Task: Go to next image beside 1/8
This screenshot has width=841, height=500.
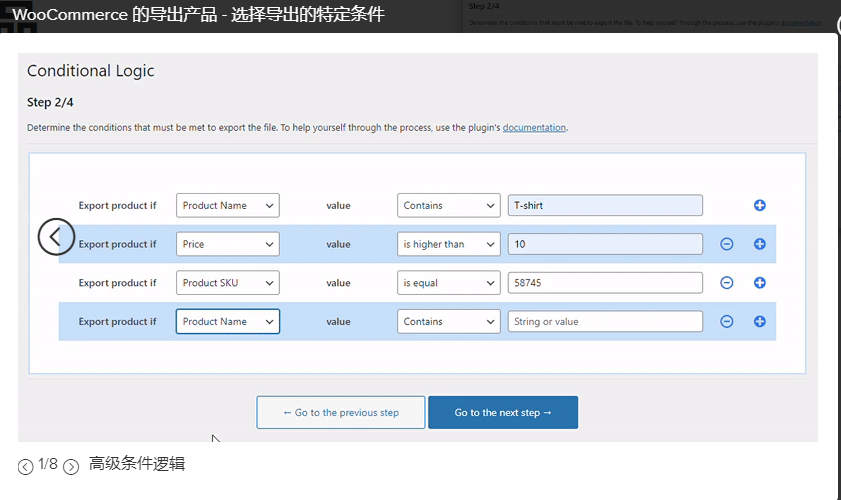Action: point(71,467)
